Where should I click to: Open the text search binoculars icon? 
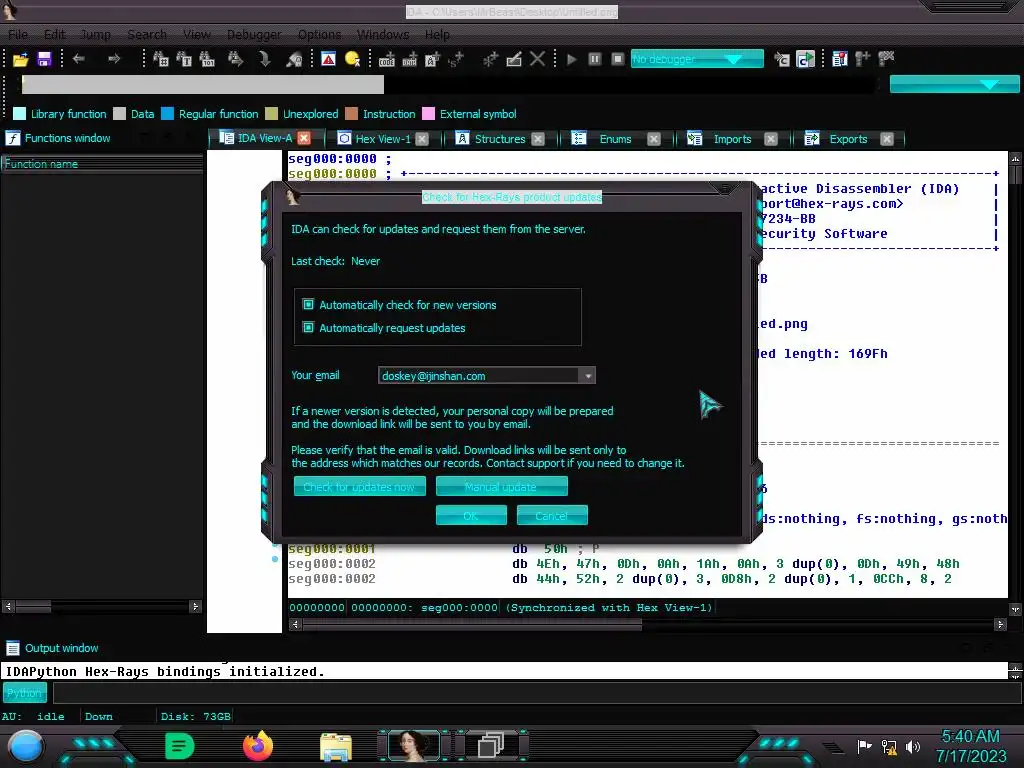tap(184, 59)
